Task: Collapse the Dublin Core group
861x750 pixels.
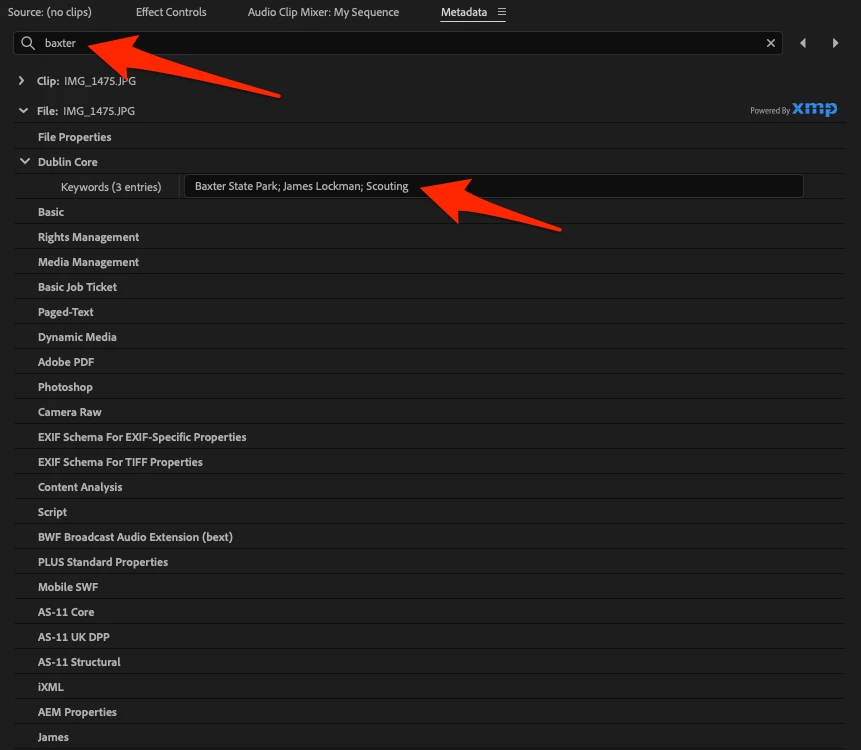Action: point(25,161)
